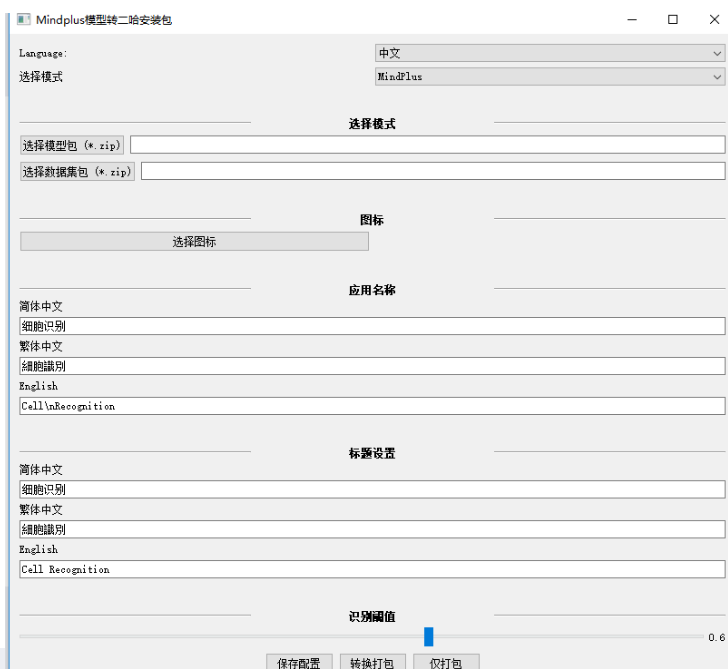Click the app name 繁体中文 field with 細胞識別
Viewport: 728px width, 669px height.
tap(372, 366)
